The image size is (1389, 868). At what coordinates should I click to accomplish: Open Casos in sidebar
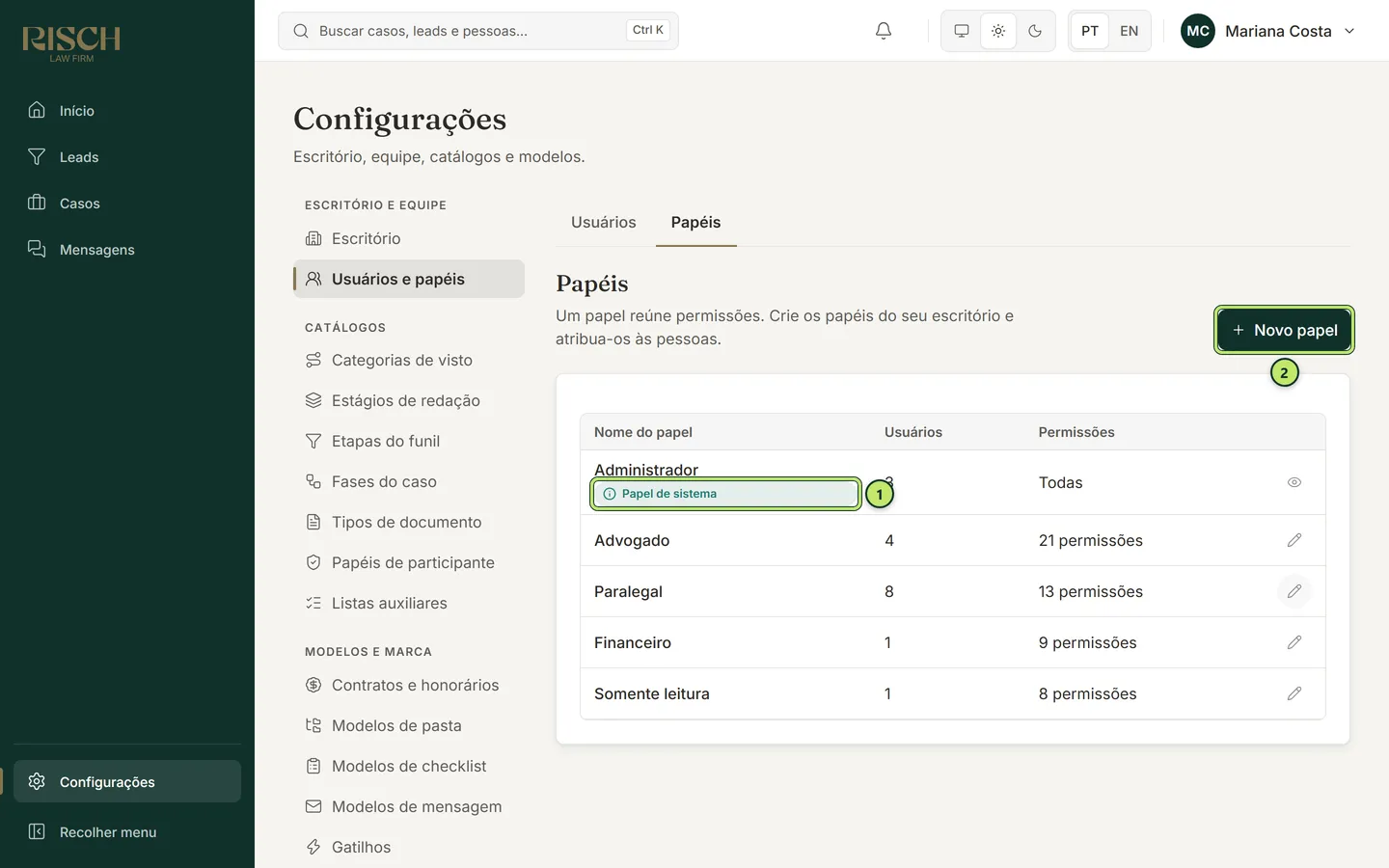[x=127, y=203]
